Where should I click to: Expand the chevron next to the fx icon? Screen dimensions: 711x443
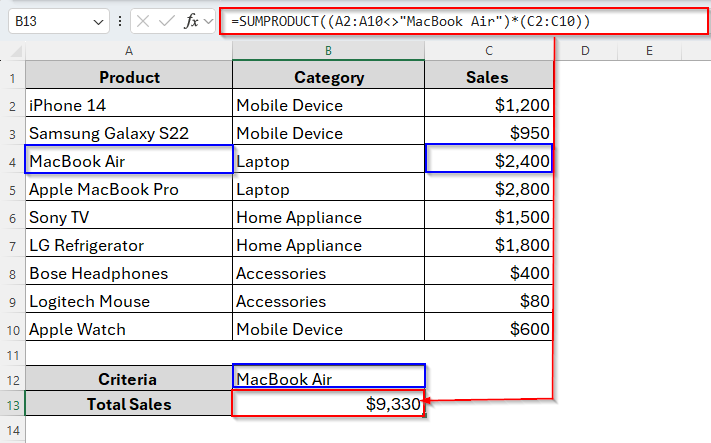(209, 20)
